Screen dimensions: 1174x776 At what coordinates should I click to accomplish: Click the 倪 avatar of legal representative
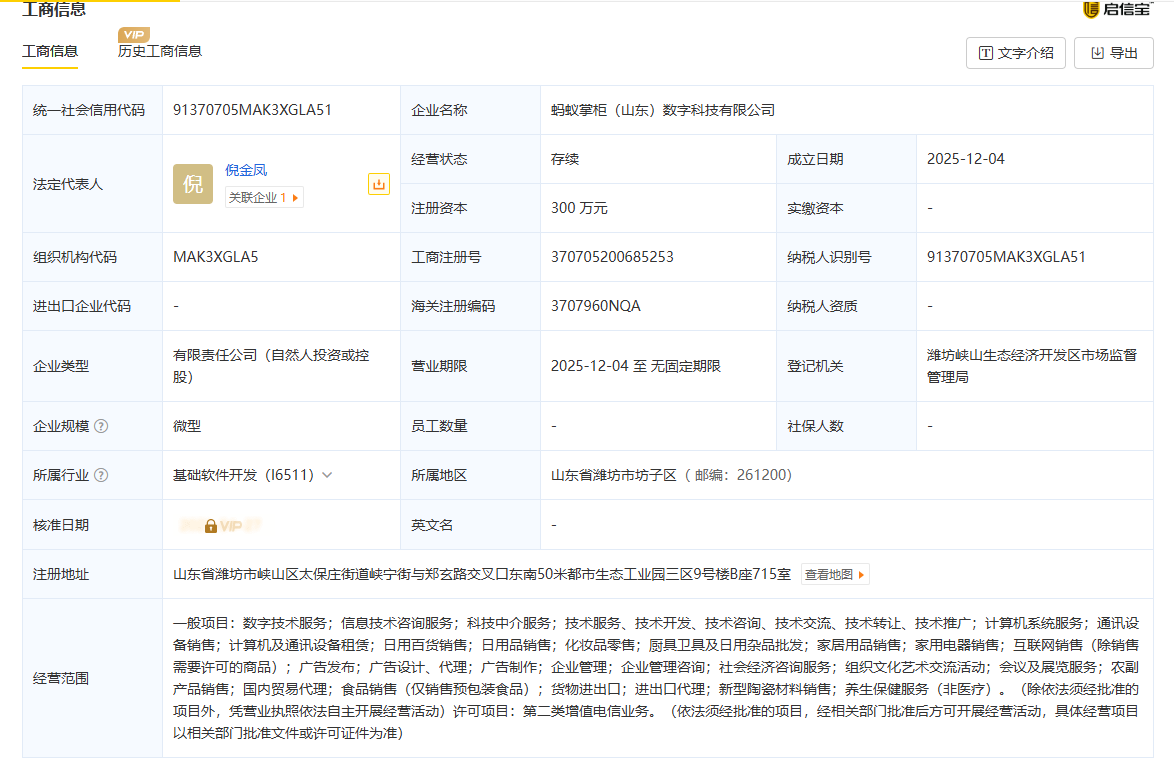click(x=193, y=184)
